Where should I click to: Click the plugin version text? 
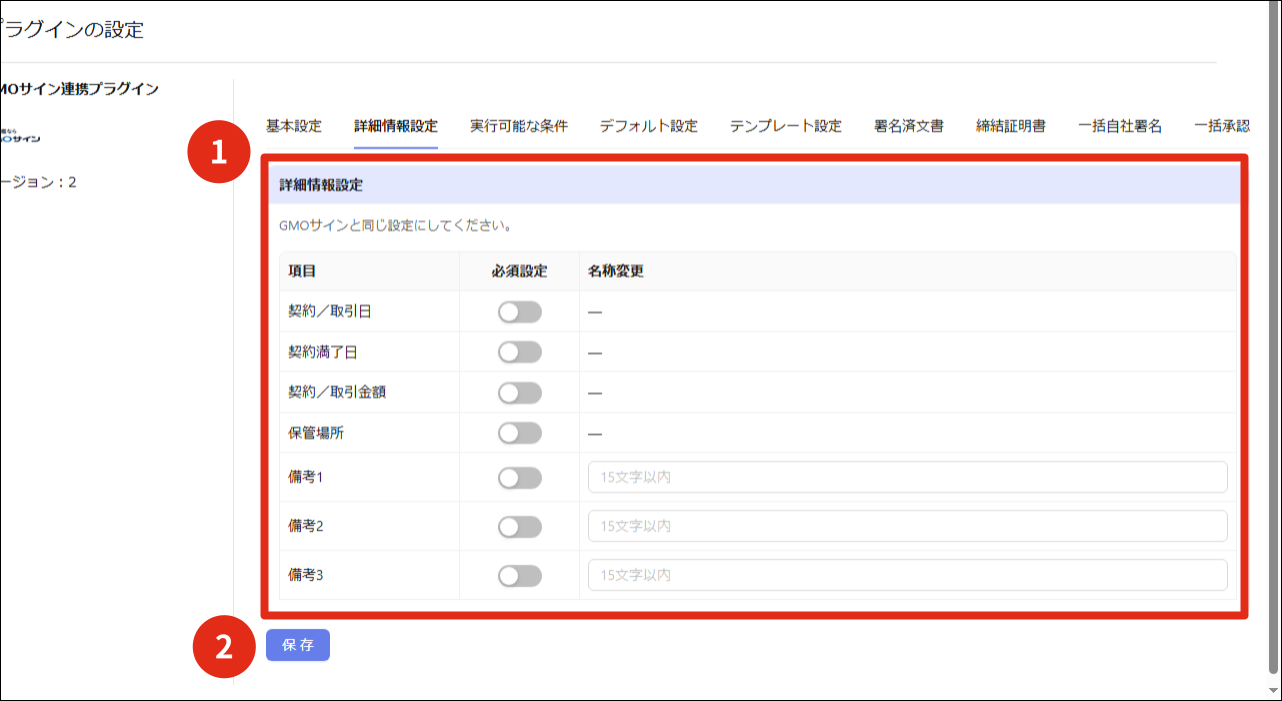[38, 182]
